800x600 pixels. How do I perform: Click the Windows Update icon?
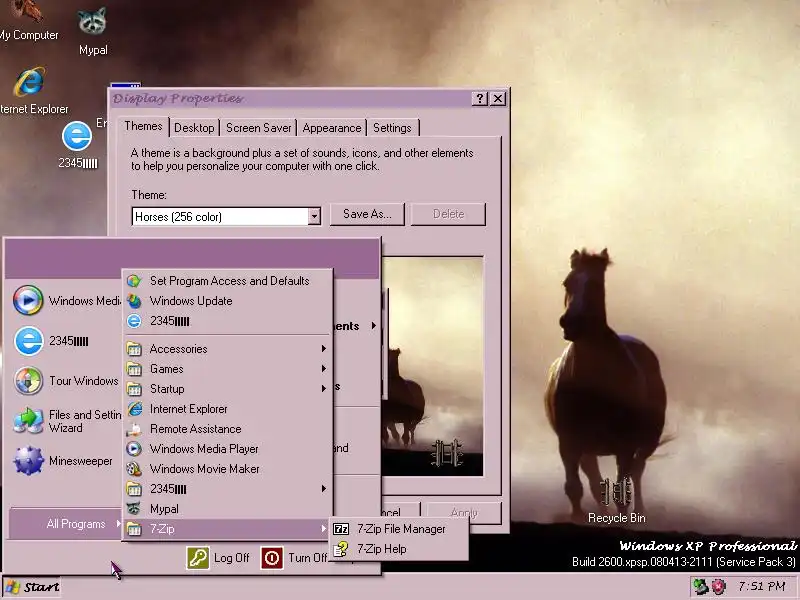tap(134, 301)
